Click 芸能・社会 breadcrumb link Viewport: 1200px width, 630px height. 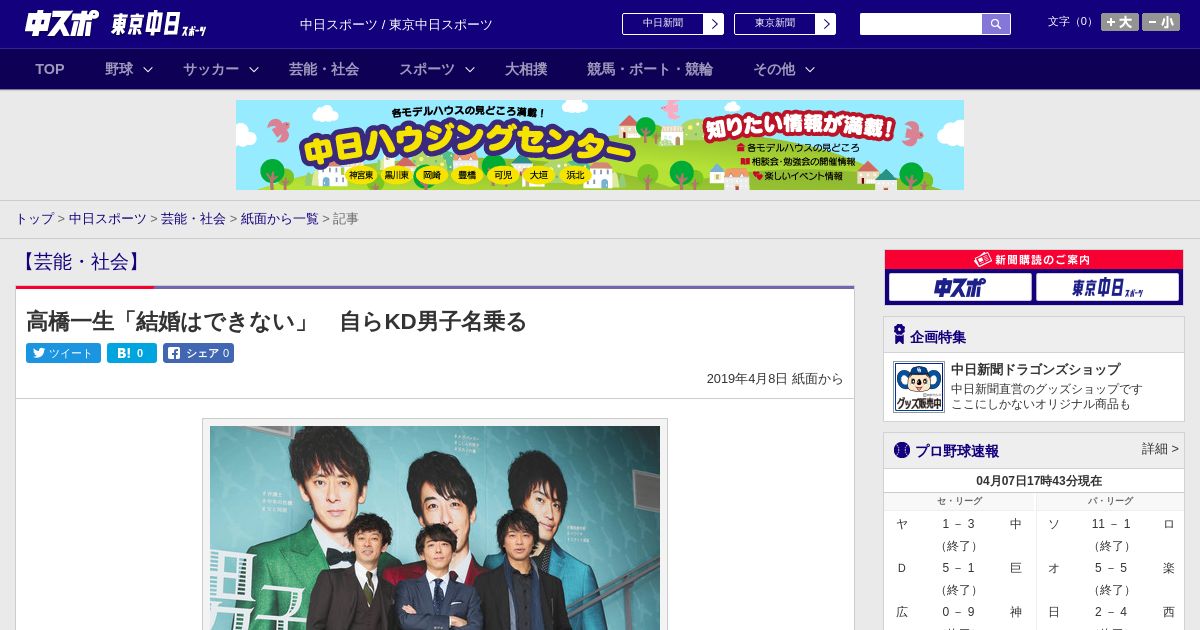coord(193,218)
